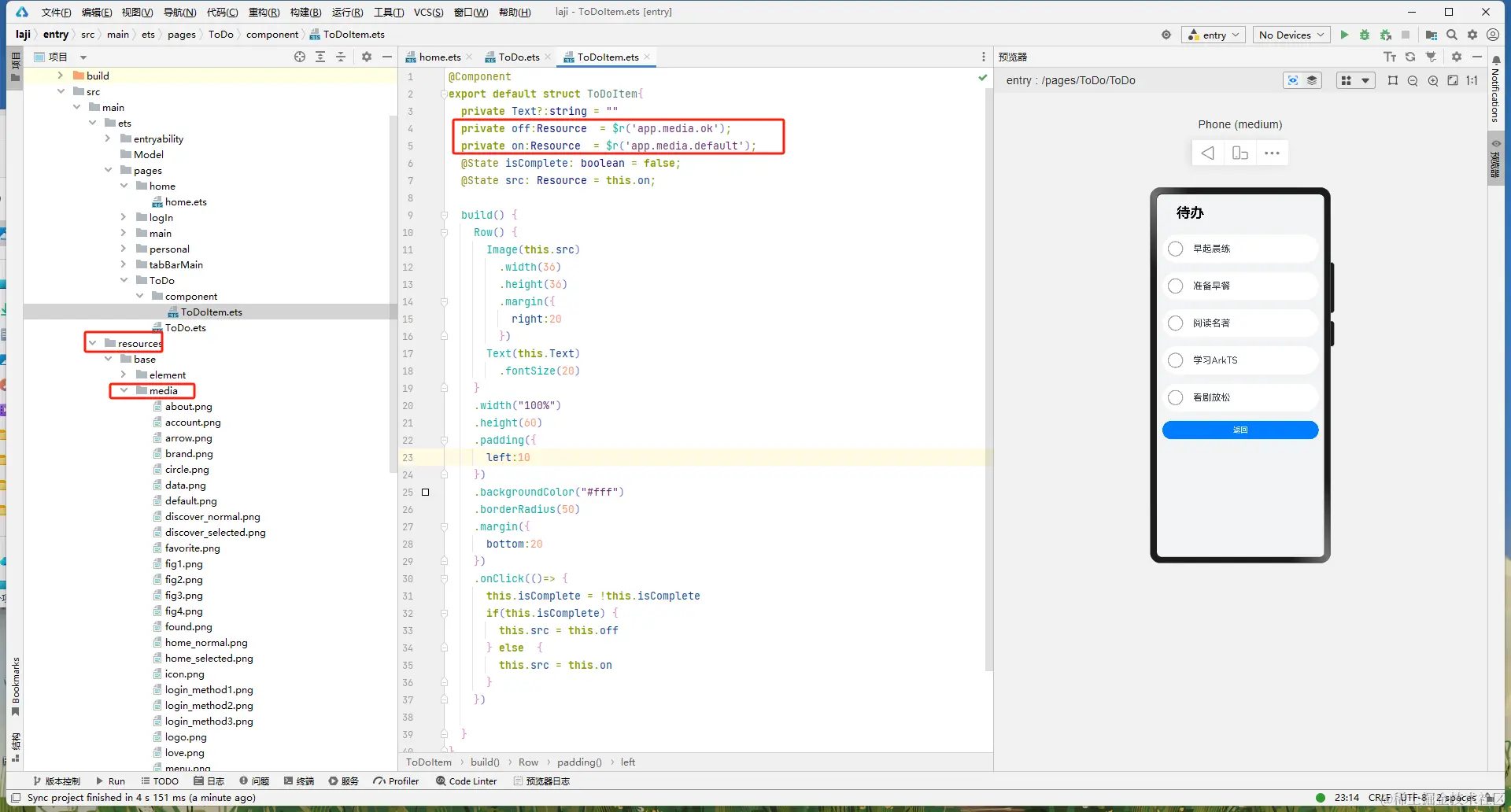This screenshot has height=812, width=1511.
Task: Click the target icon left of entry selector
Action: 1166,35
